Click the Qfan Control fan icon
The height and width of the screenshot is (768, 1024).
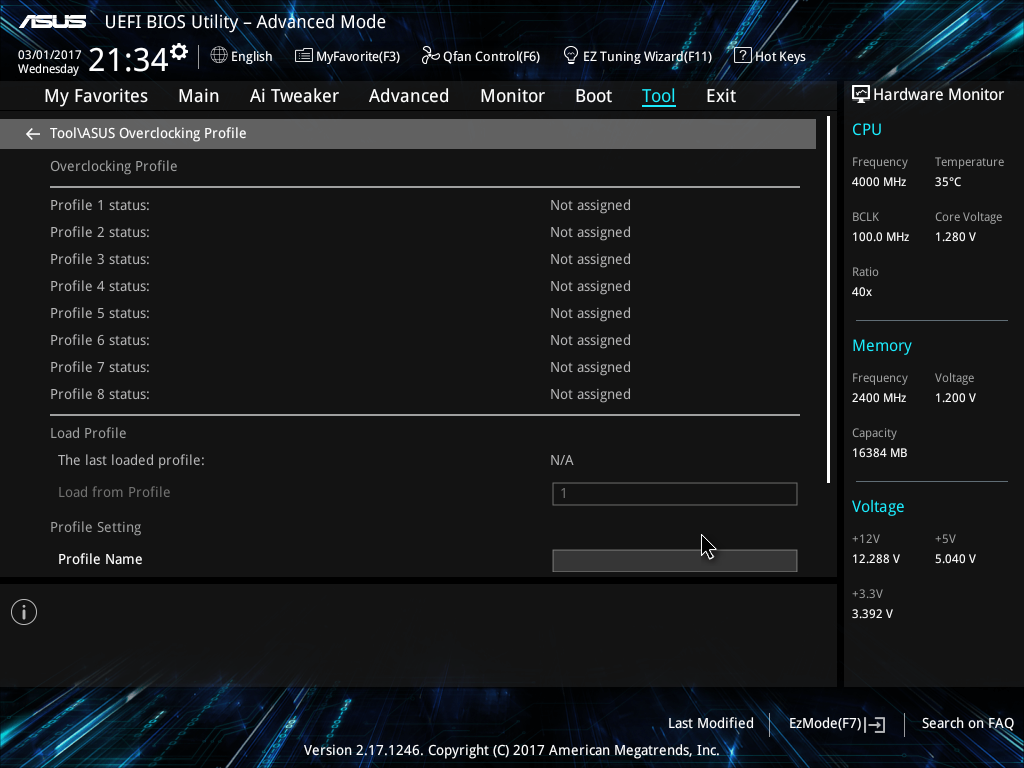(430, 56)
